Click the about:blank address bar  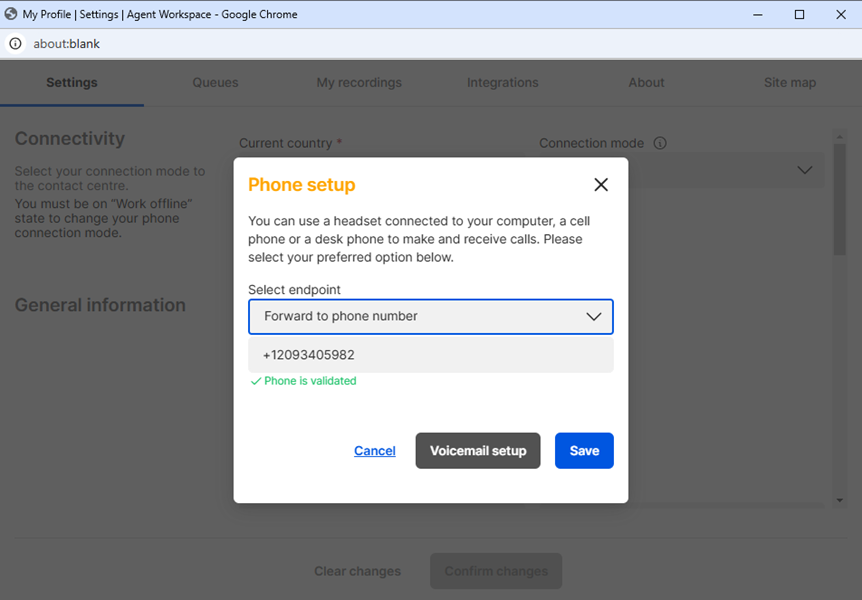pos(67,43)
